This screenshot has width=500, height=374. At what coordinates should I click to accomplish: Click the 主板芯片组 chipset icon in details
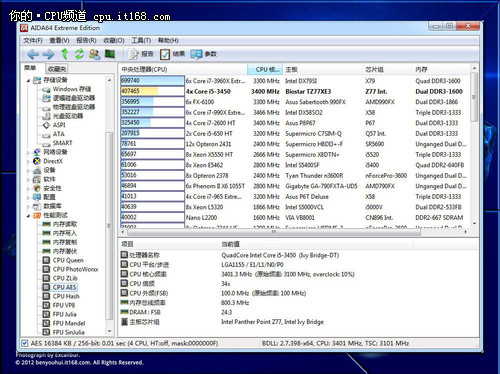pyautogui.click(x=124, y=322)
